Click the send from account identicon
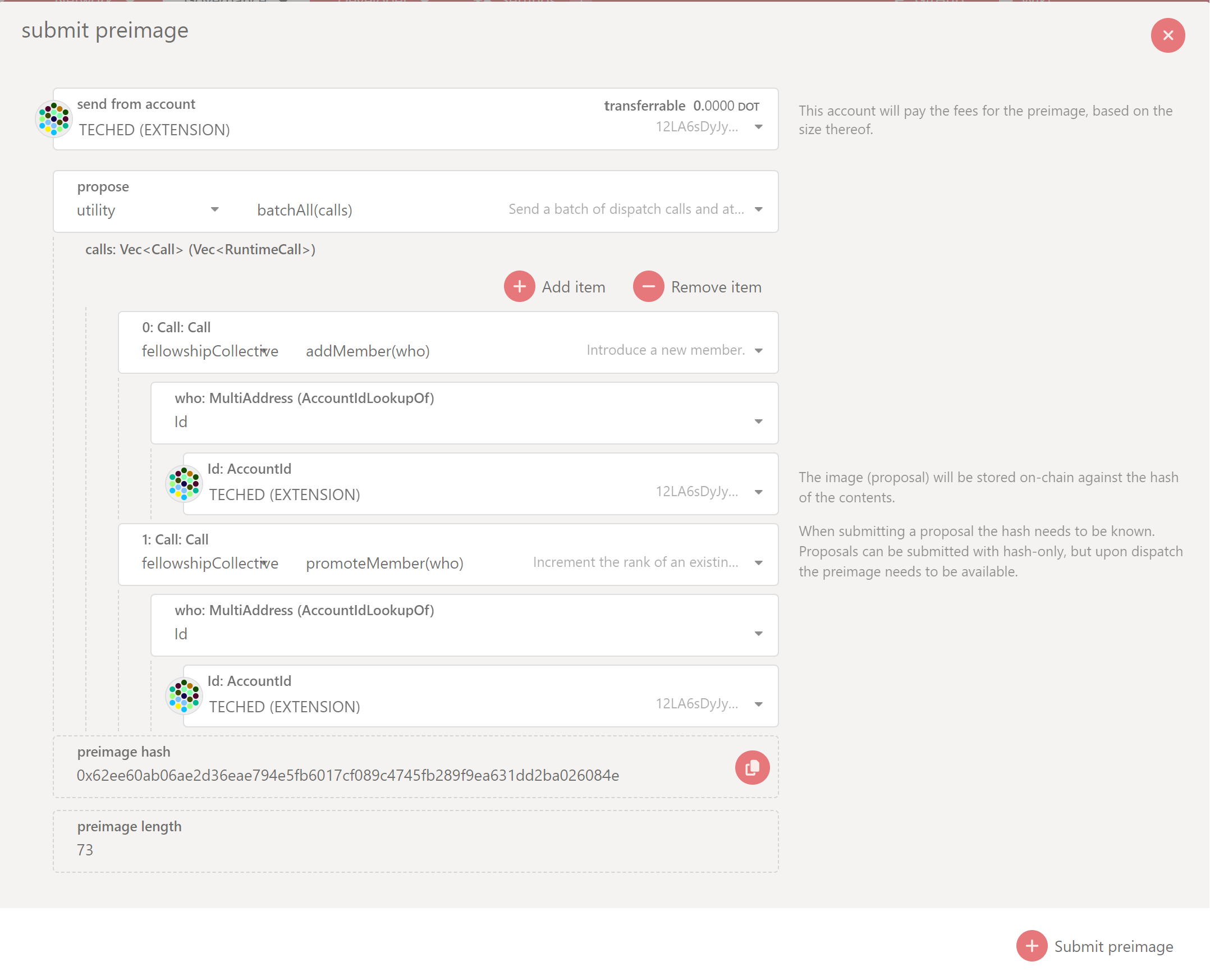This screenshot has width=1210, height=980. (x=54, y=119)
